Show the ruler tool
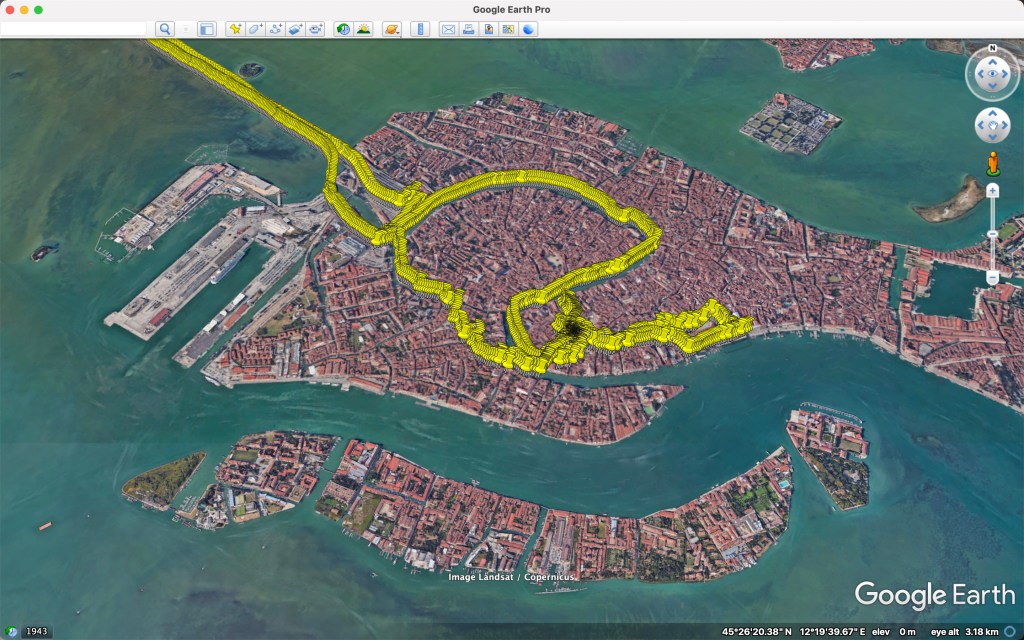This screenshot has height=640, width=1024. tap(420, 29)
